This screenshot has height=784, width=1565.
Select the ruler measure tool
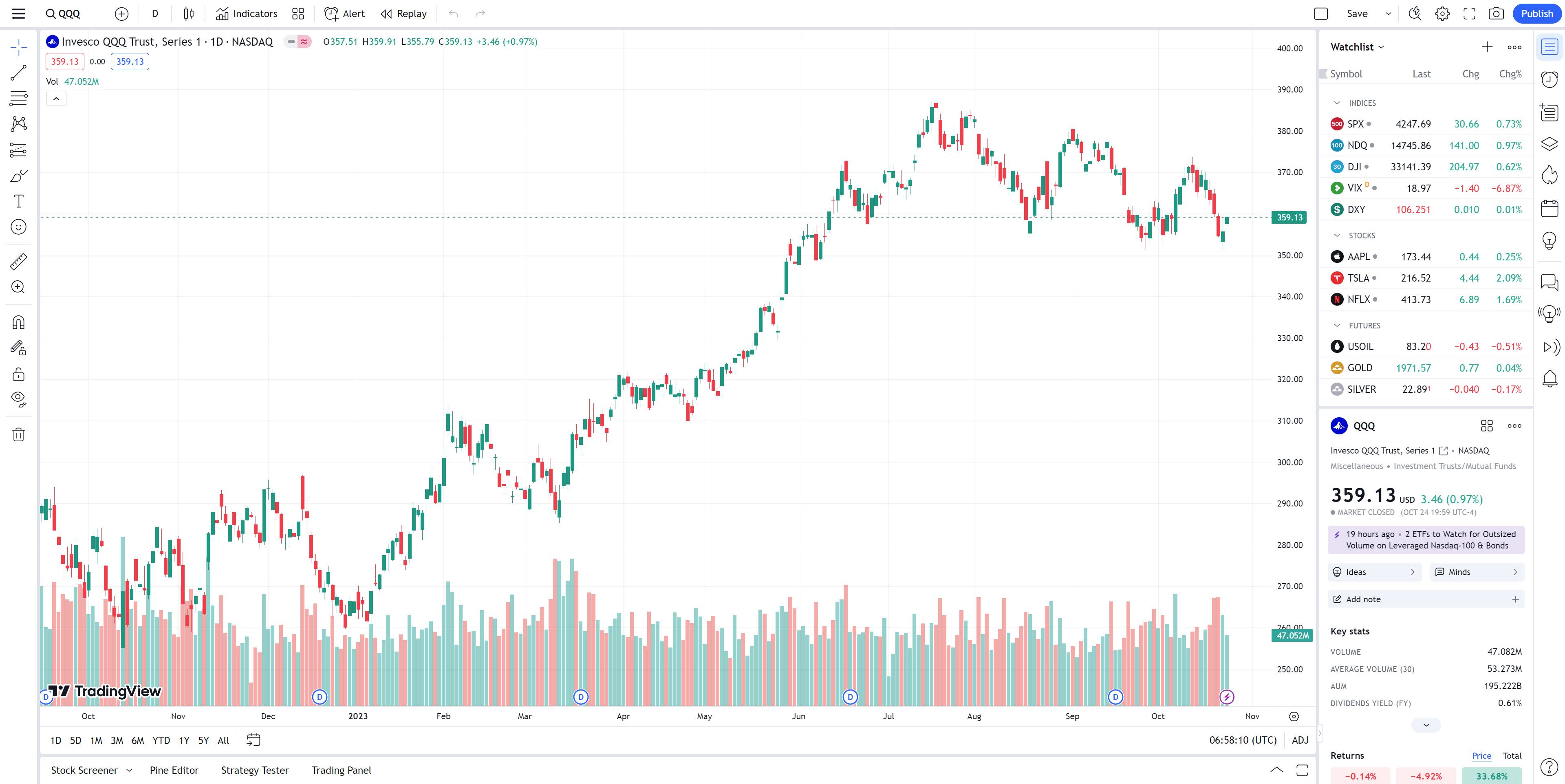tap(19, 262)
